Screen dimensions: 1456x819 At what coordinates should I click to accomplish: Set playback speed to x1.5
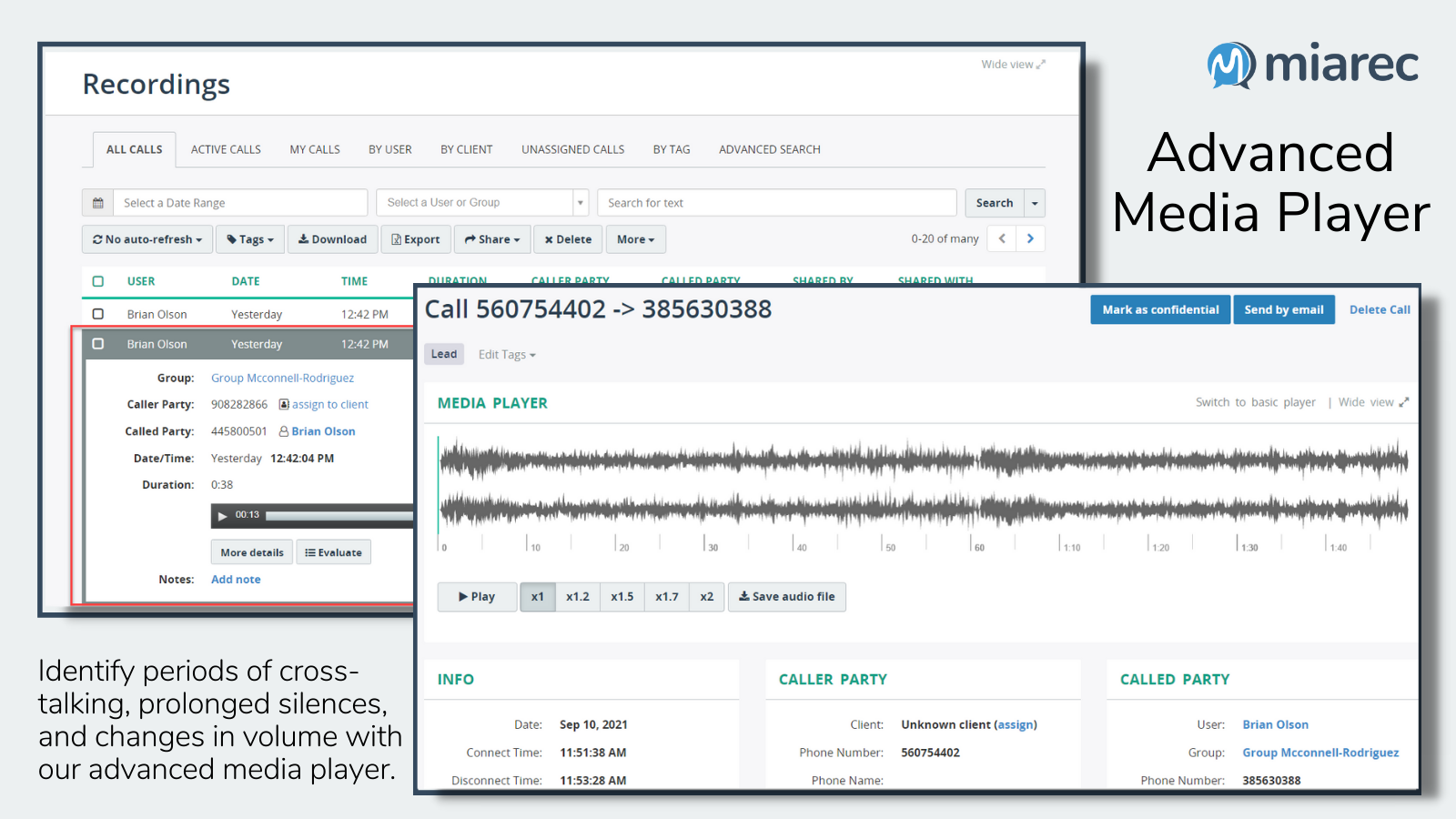(x=622, y=597)
